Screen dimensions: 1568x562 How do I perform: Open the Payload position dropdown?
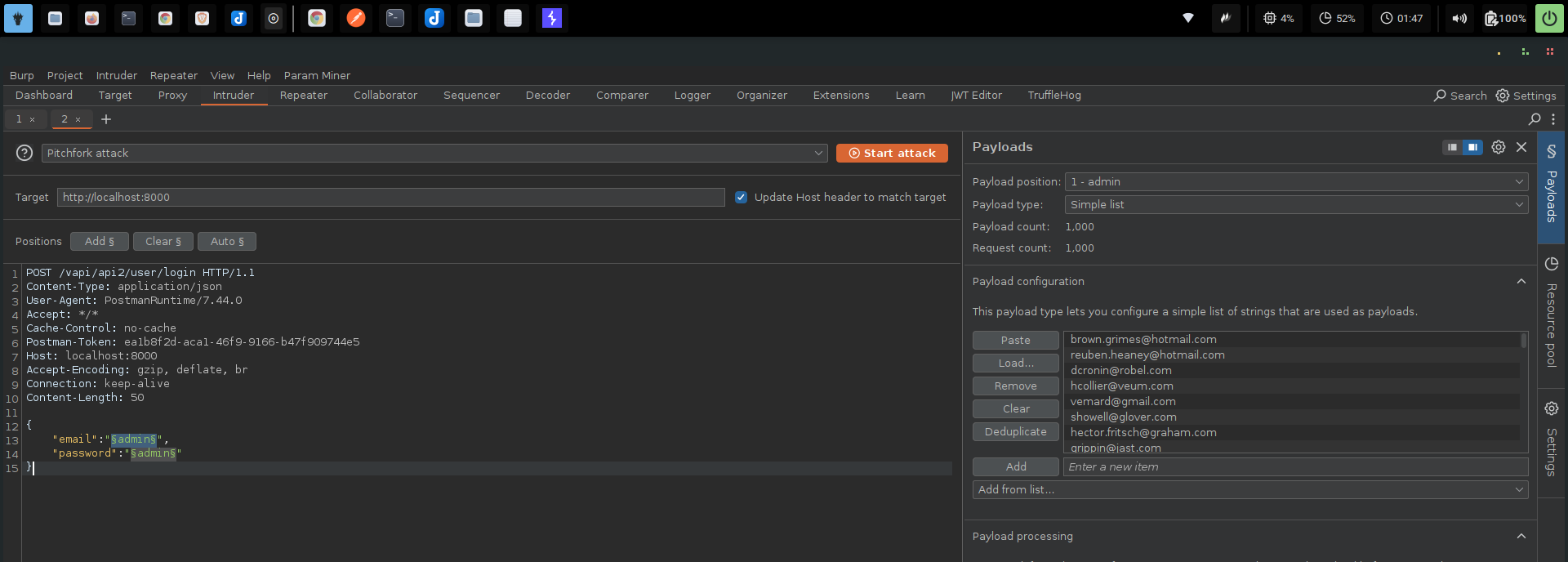[1296, 181]
